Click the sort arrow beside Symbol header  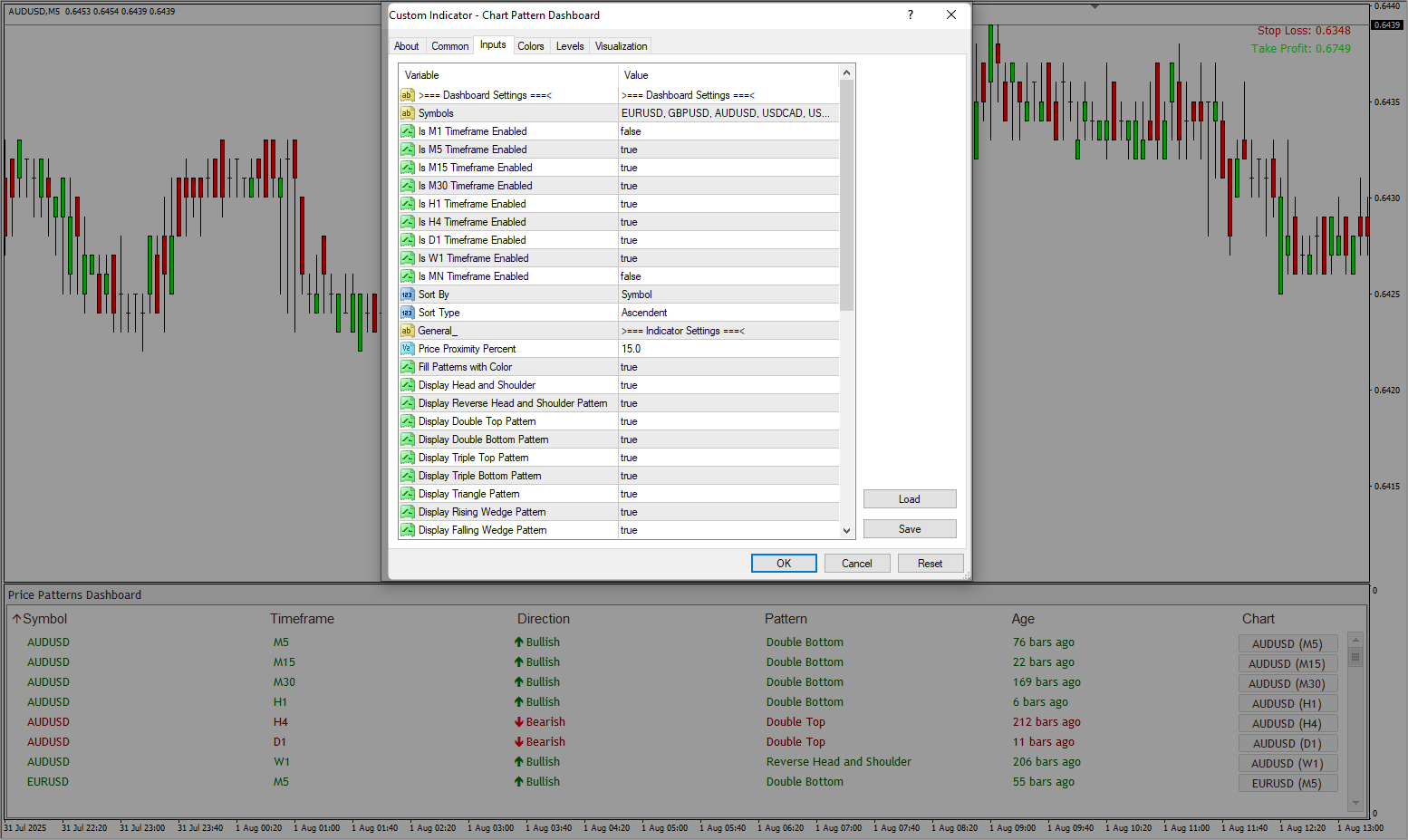pos(16,619)
